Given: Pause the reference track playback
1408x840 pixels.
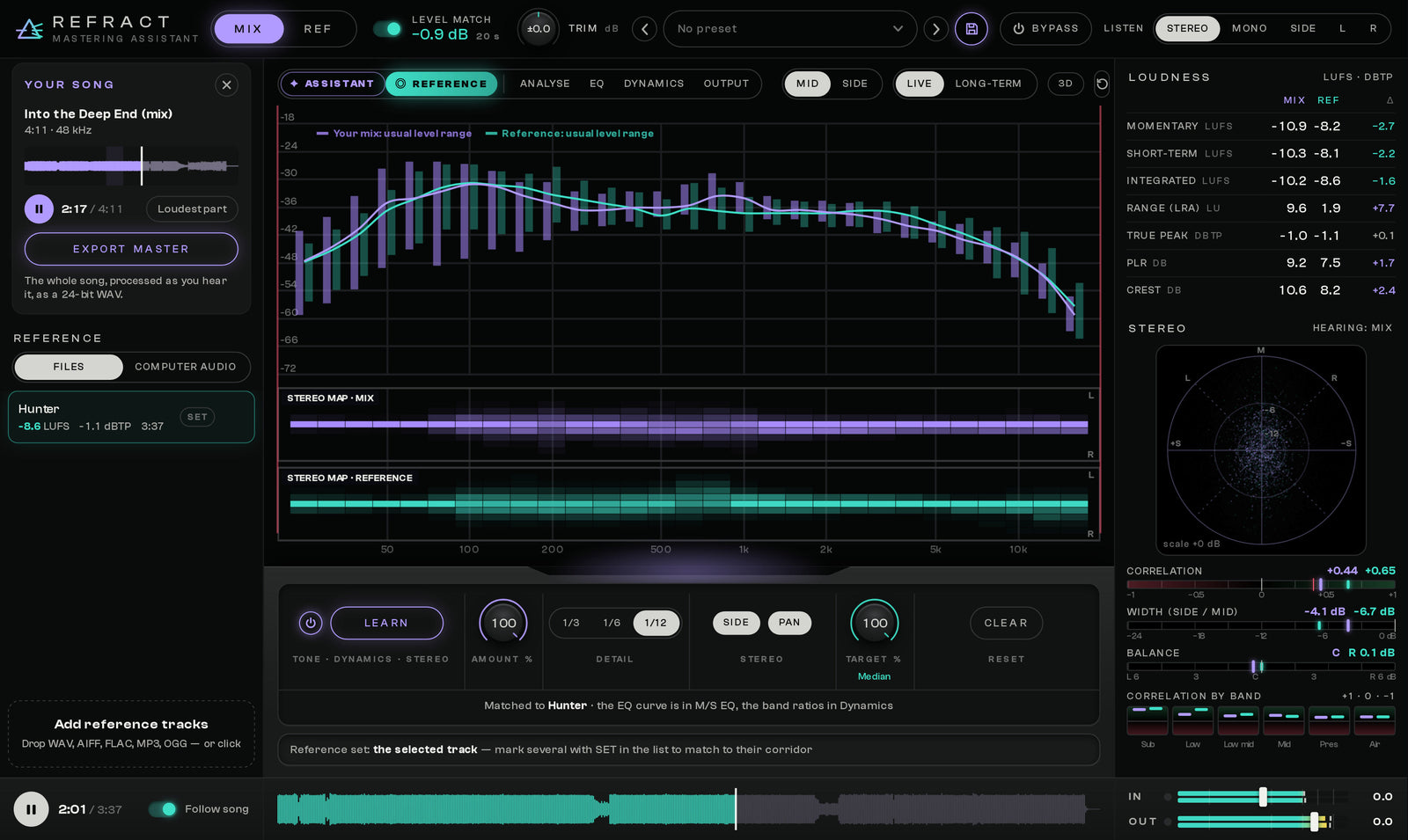Looking at the screenshot, I should tap(31, 809).
